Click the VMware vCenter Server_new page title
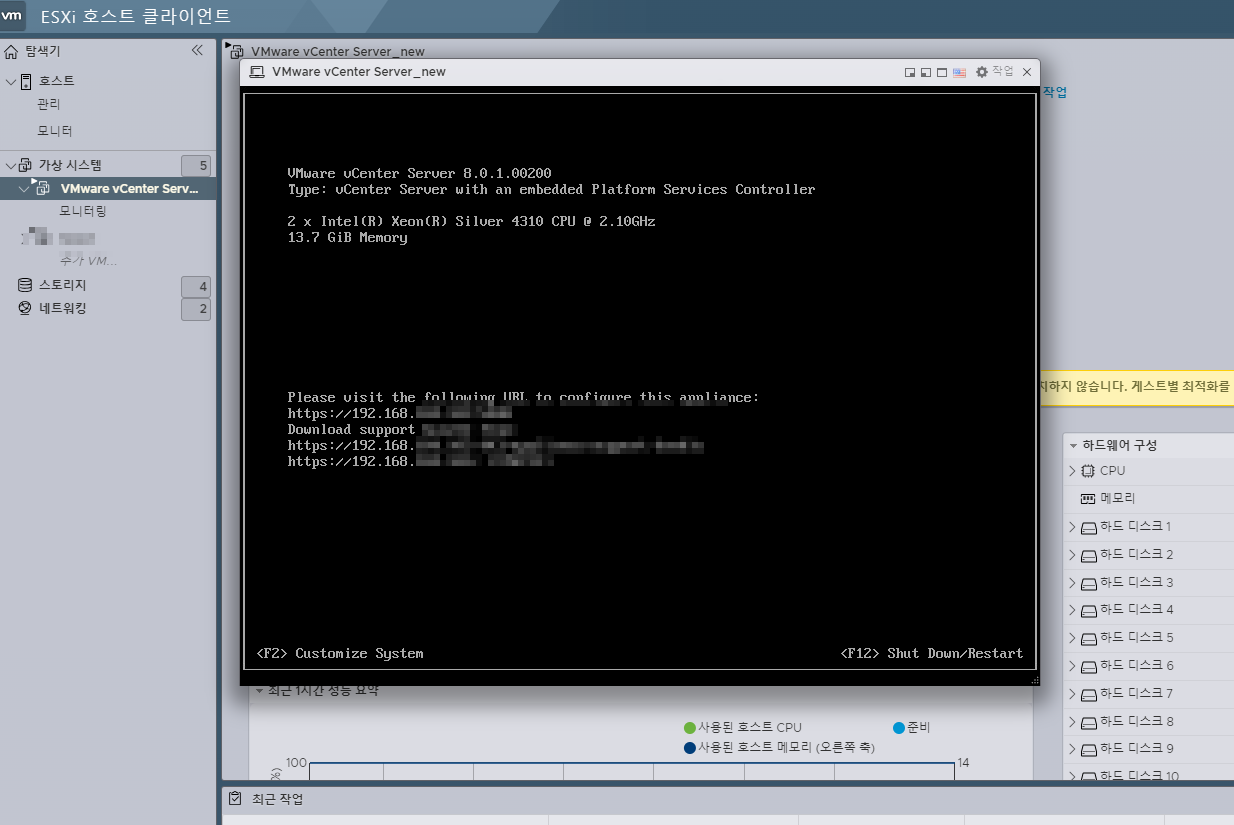 338,51
